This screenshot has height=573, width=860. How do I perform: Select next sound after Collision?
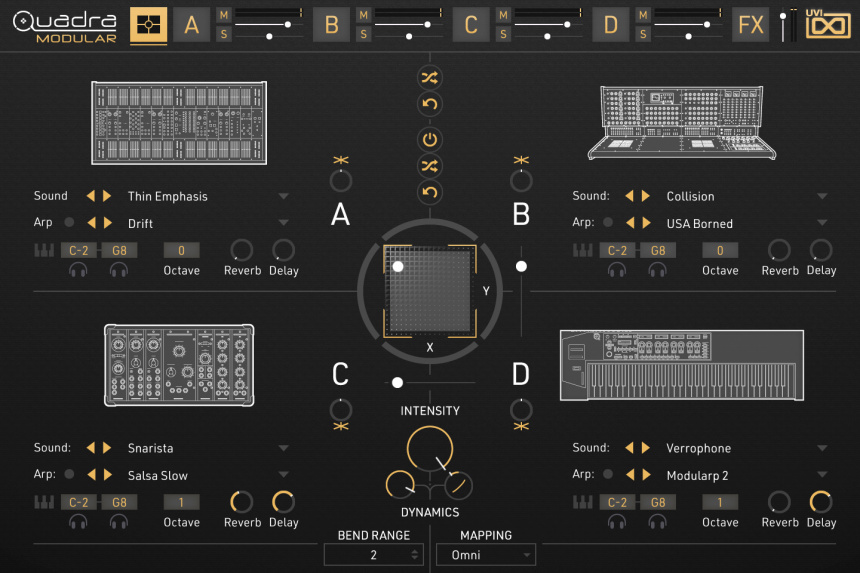point(646,196)
